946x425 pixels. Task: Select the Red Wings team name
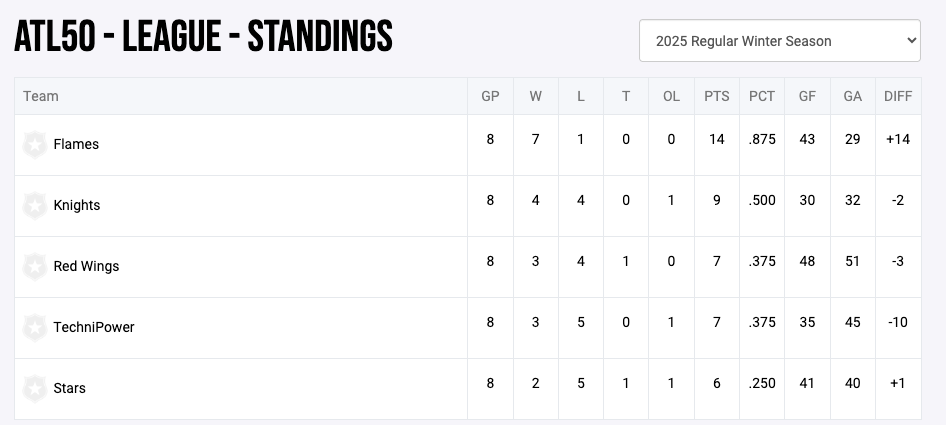coord(86,267)
